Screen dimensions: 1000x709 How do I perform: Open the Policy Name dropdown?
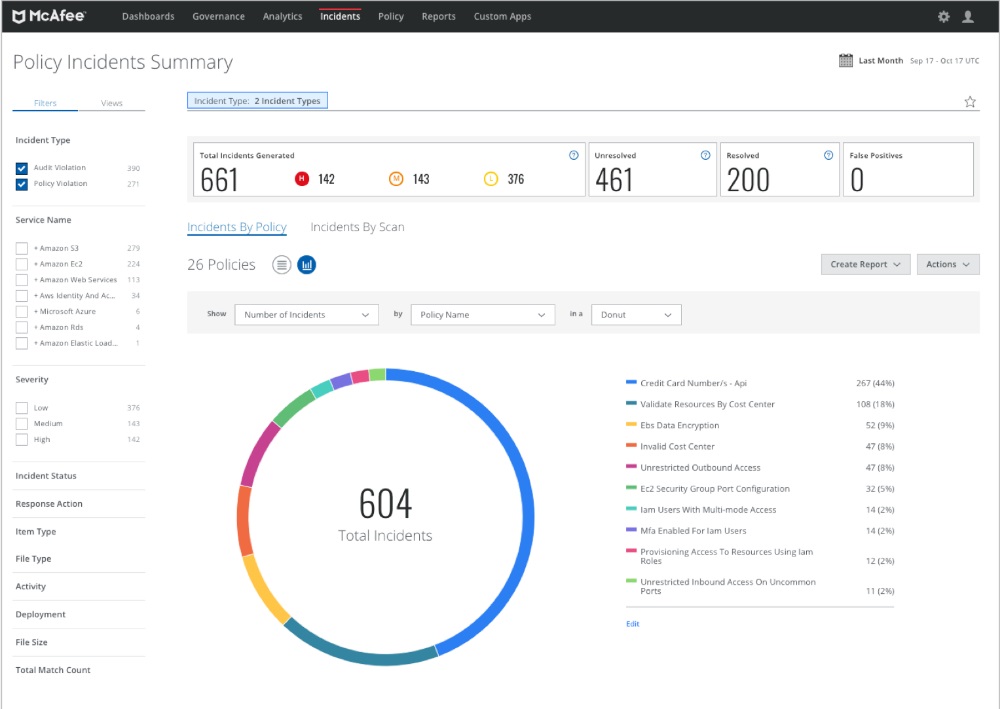pyautogui.click(x=483, y=314)
